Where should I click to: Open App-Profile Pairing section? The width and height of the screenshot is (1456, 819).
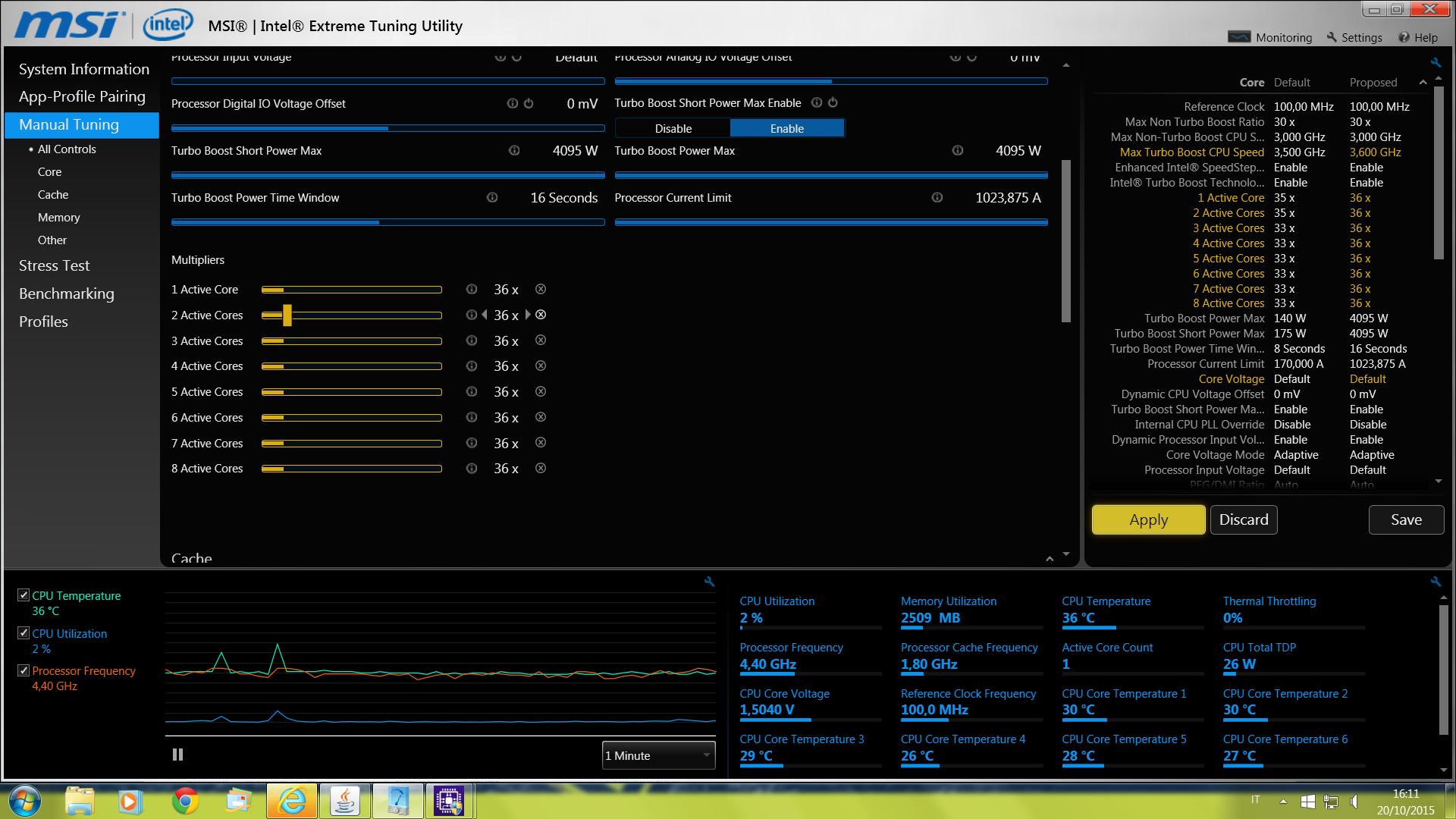pyautogui.click(x=82, y=96)
